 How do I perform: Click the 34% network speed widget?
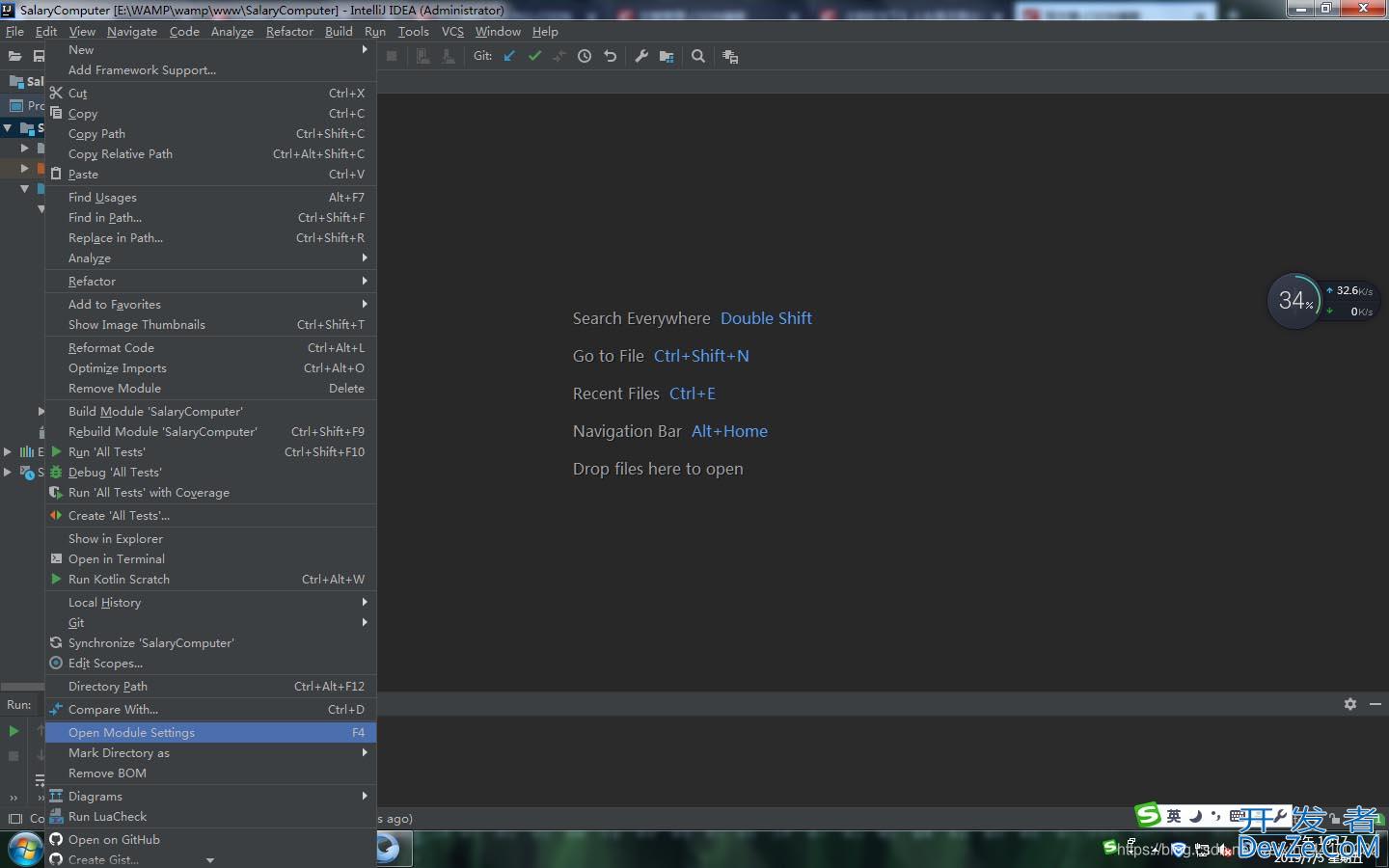pos(1321,301)
